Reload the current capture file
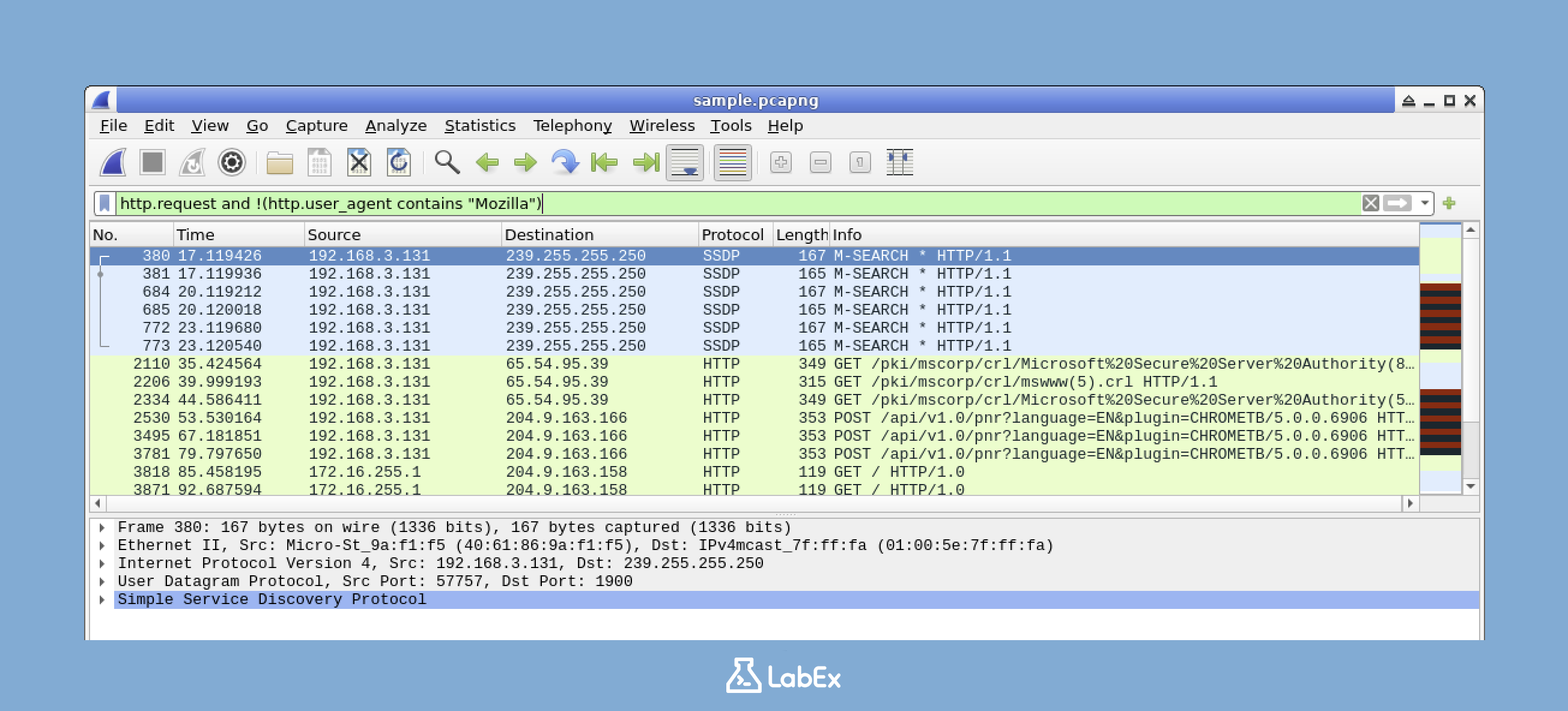Screen dimensions: 1568x711 pos(399,162)
